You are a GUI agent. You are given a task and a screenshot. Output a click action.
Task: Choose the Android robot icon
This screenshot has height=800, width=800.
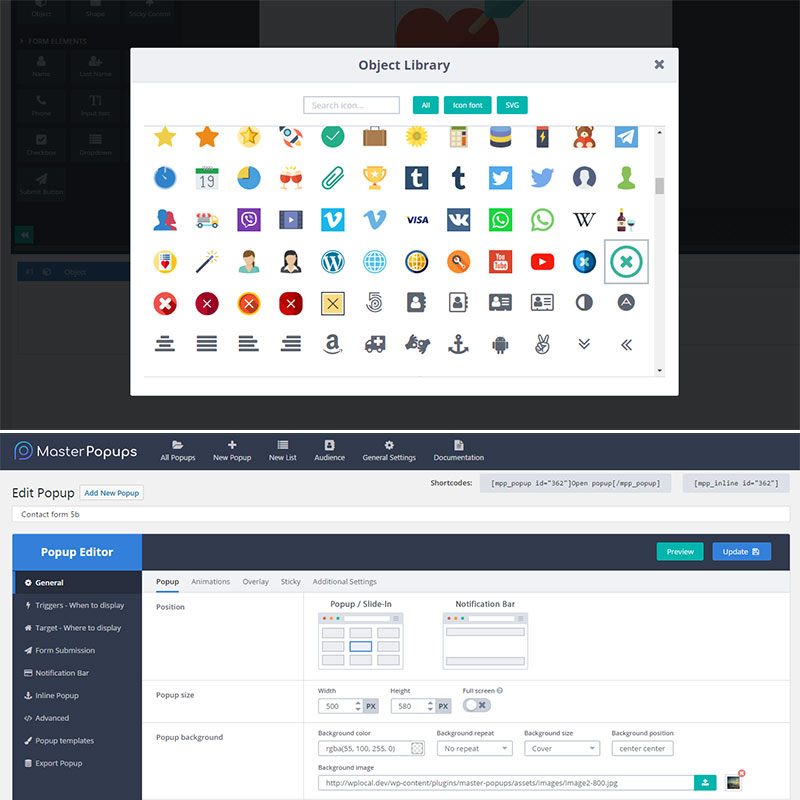coord(501,345)
